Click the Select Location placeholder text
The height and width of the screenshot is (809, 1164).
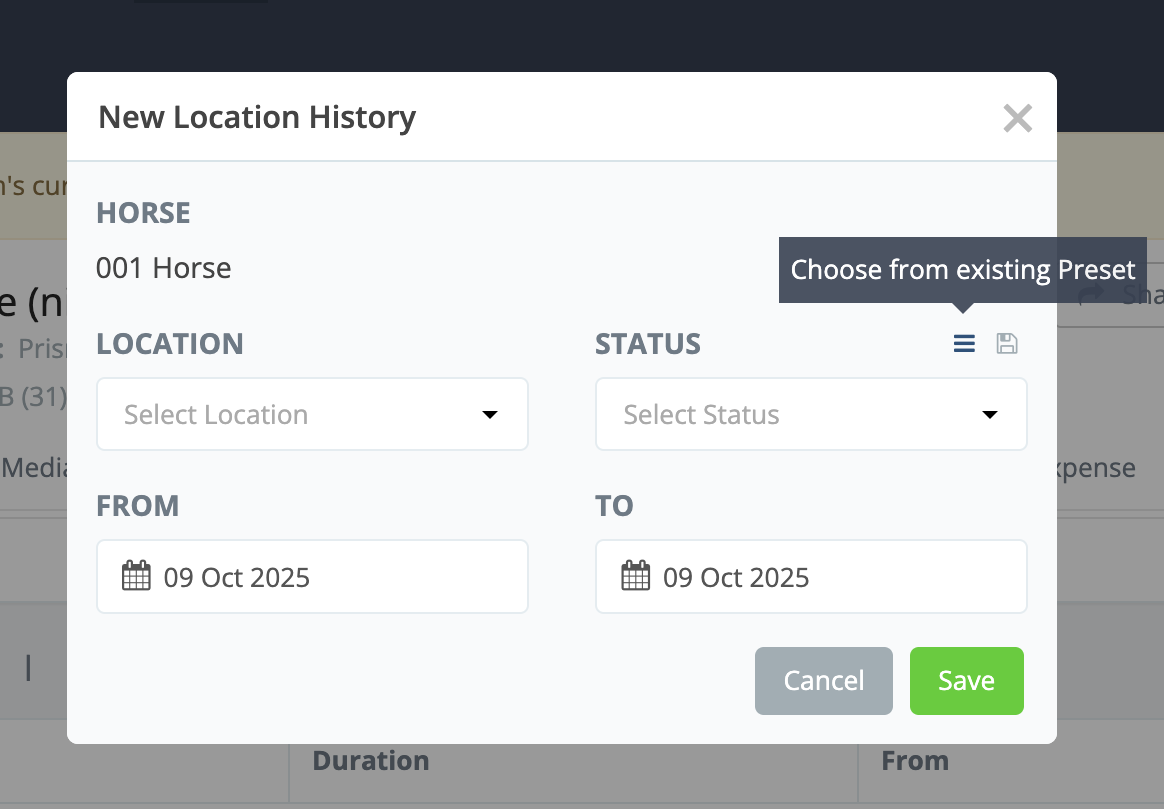coord(216,415)
